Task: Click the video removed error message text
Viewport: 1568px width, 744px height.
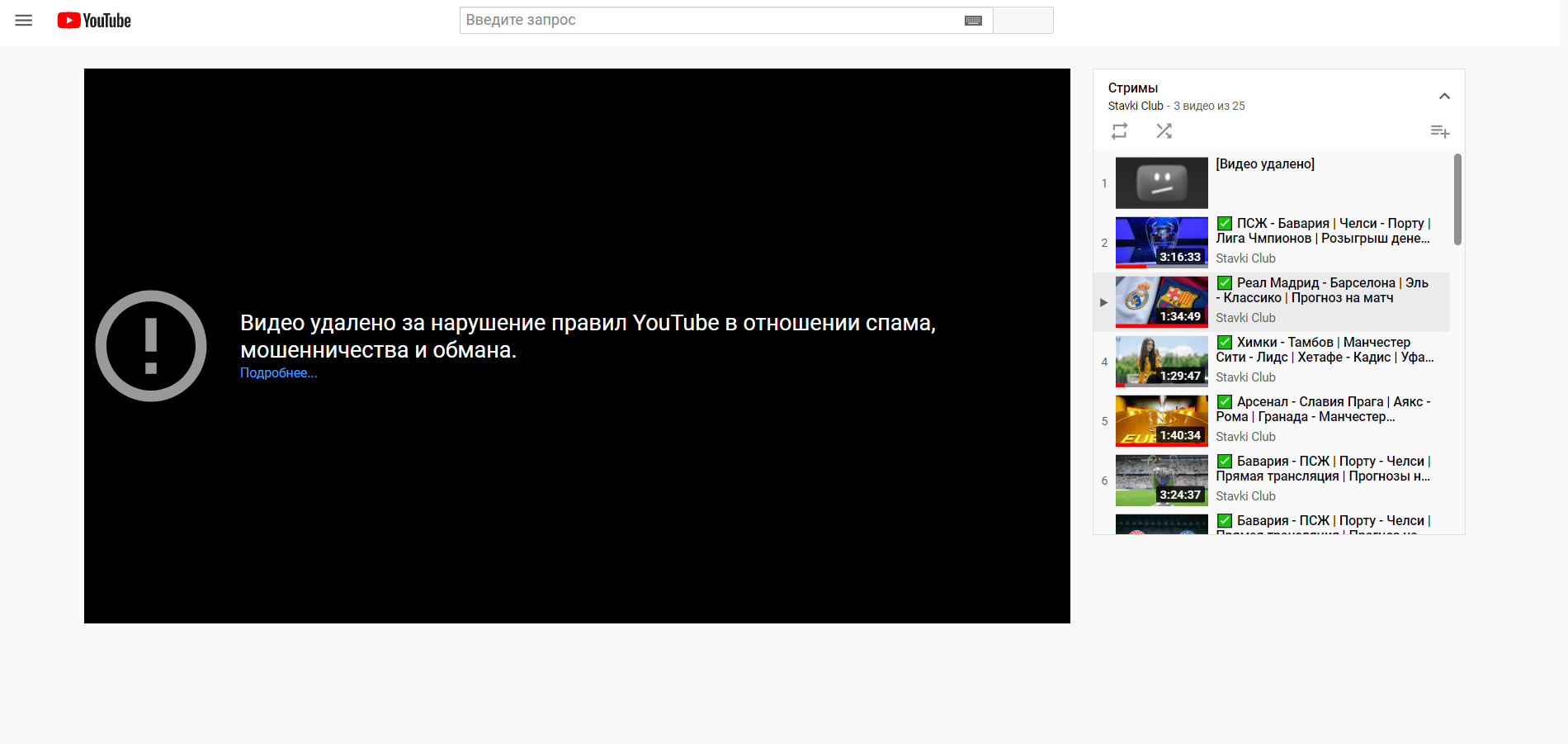Action: [588, 336]
